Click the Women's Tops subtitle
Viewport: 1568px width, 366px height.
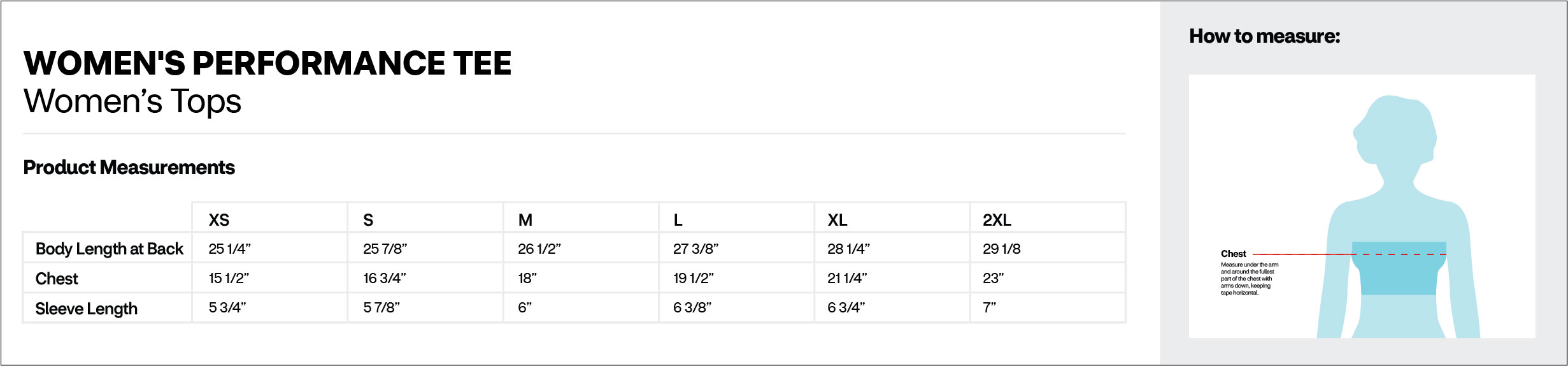click(132, 101)
